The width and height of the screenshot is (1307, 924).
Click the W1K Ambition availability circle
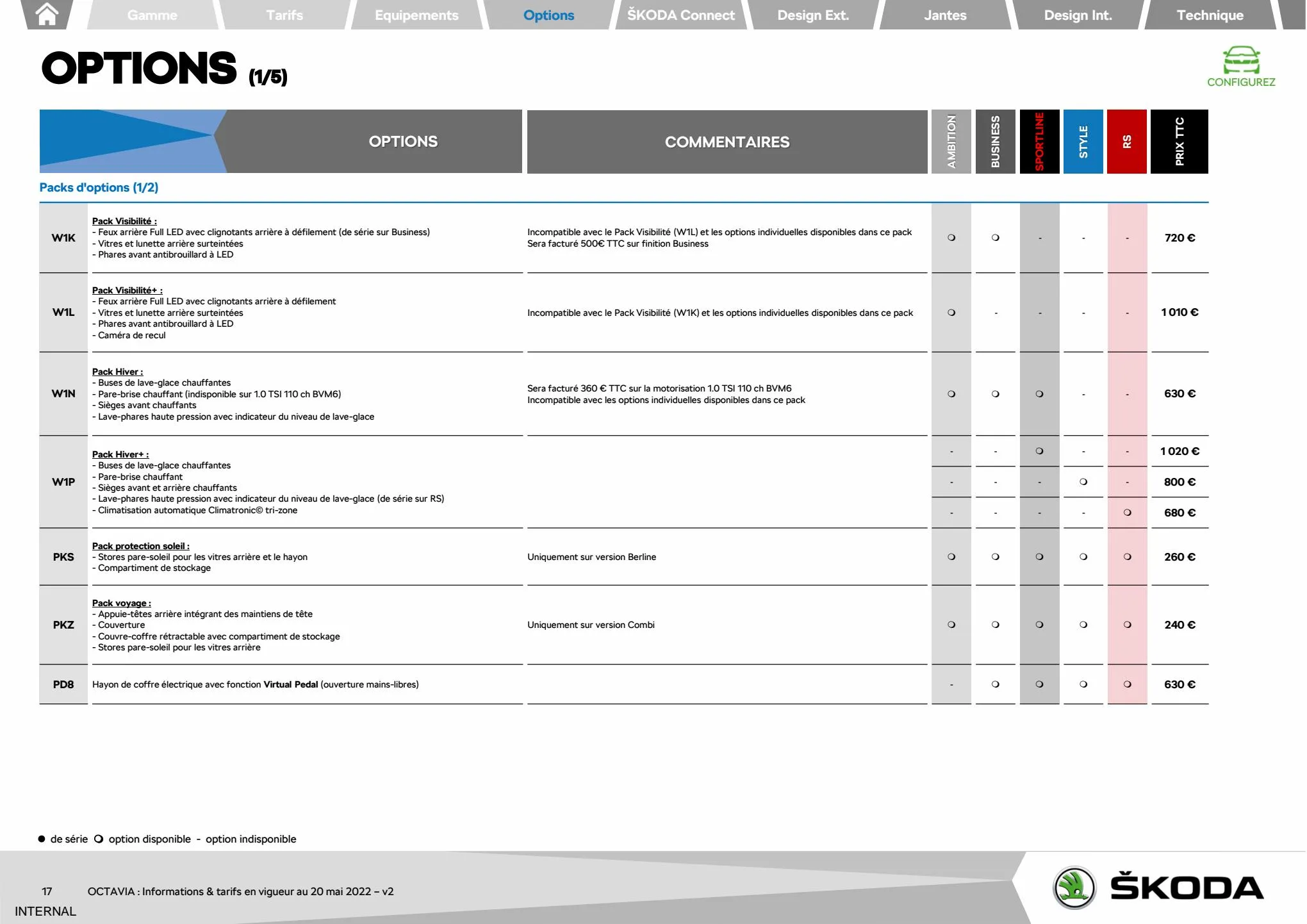[951, 238]
